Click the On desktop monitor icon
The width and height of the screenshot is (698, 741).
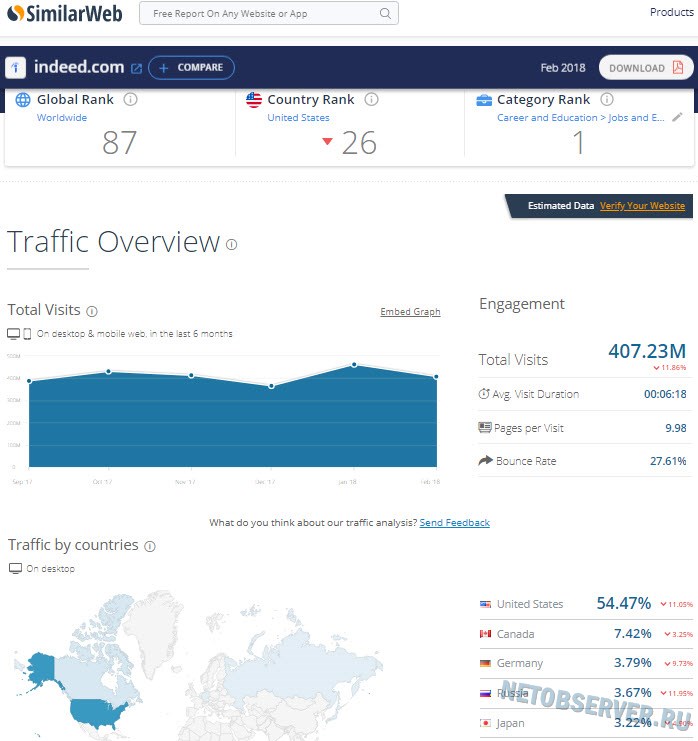[x=16, y=569]
